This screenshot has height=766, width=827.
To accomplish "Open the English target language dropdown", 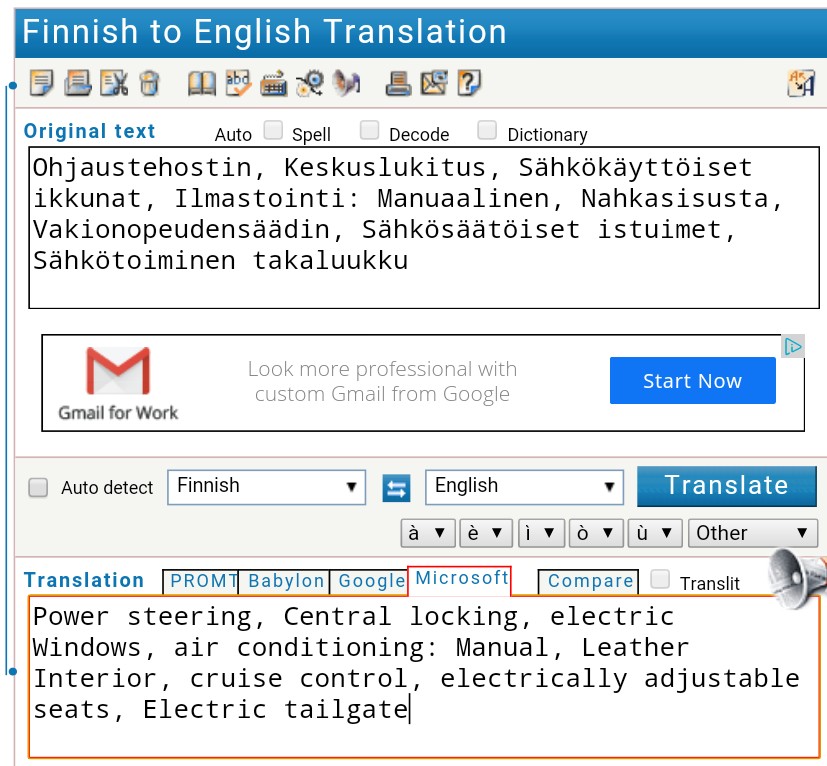I will [x=524, y=487].
